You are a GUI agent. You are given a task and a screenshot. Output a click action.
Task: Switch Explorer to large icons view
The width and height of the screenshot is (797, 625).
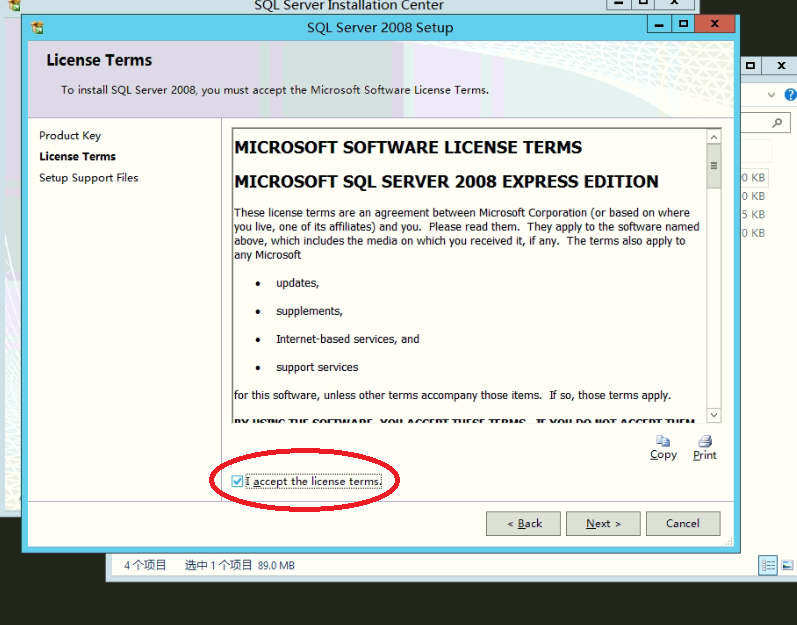pyautogui.click(x=787, y=565)
